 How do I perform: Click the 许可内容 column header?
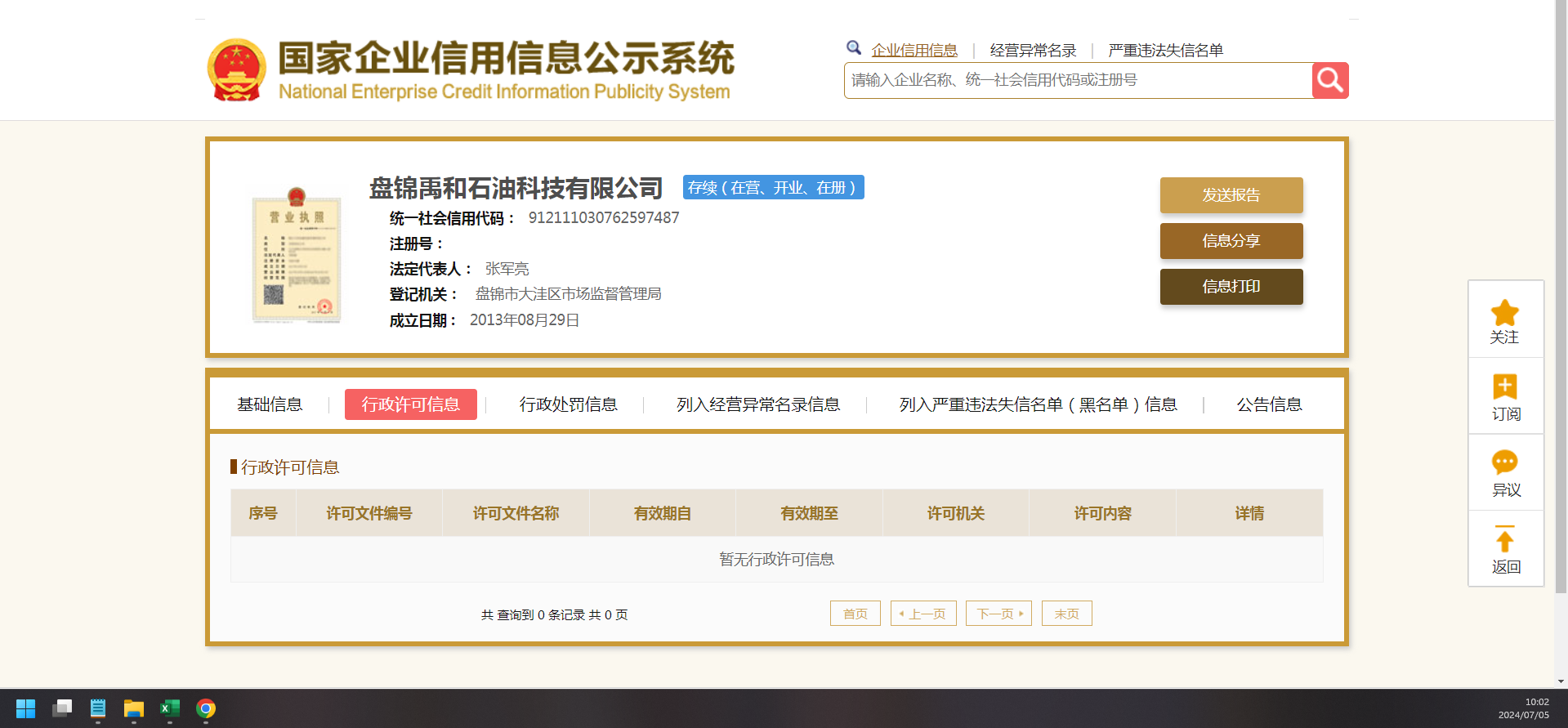point(1103,513)
